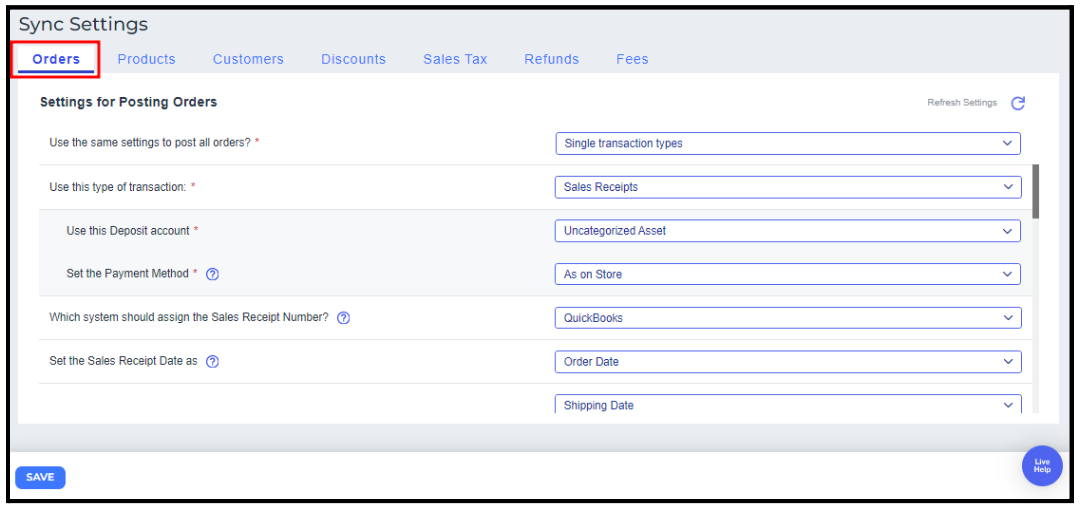Expand the Order Date dropdown
The height and width of the screenshot is (512, 1081).
click(787, 362)
